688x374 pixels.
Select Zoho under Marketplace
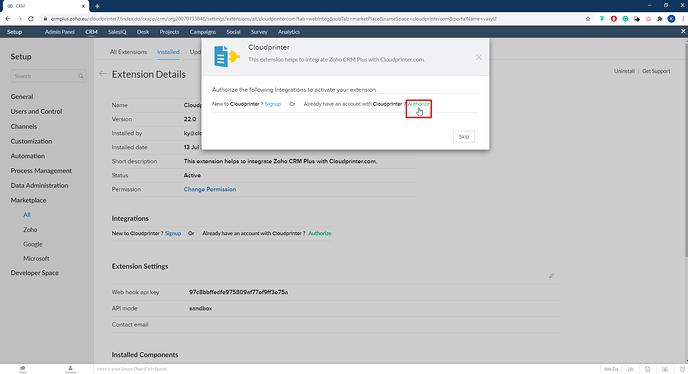(x=30, y=230)
